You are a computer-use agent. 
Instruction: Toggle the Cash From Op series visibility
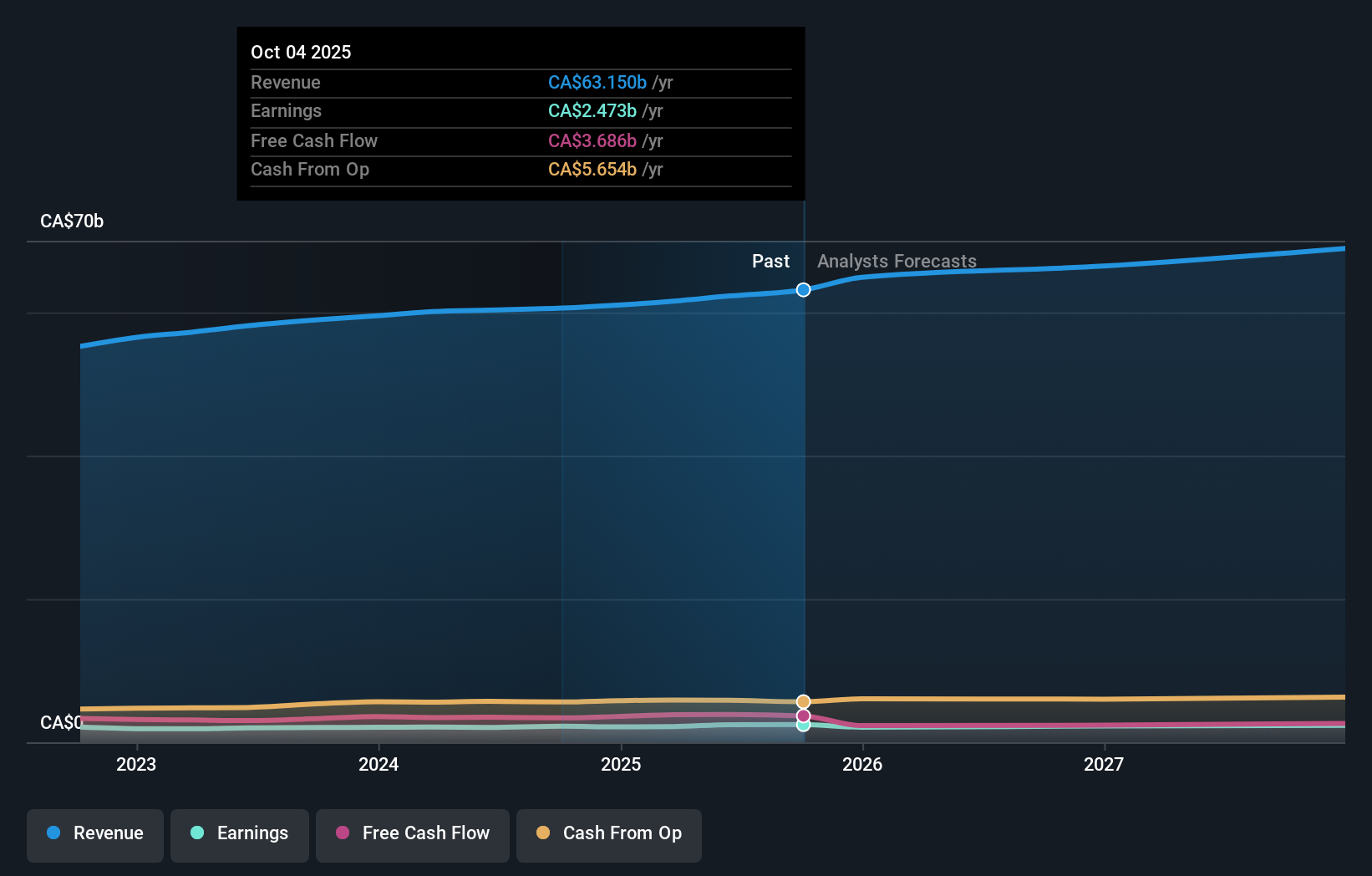point(608,835)
